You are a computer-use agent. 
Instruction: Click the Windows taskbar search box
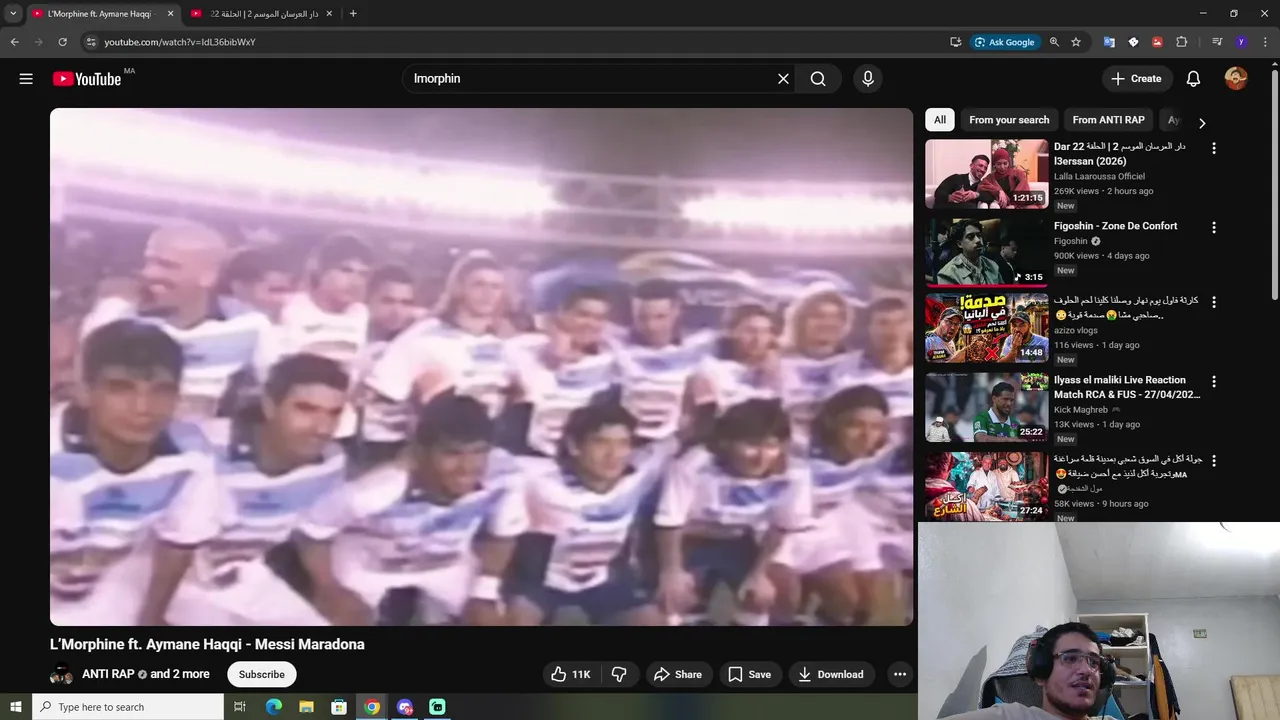click(x=128, y=707)
